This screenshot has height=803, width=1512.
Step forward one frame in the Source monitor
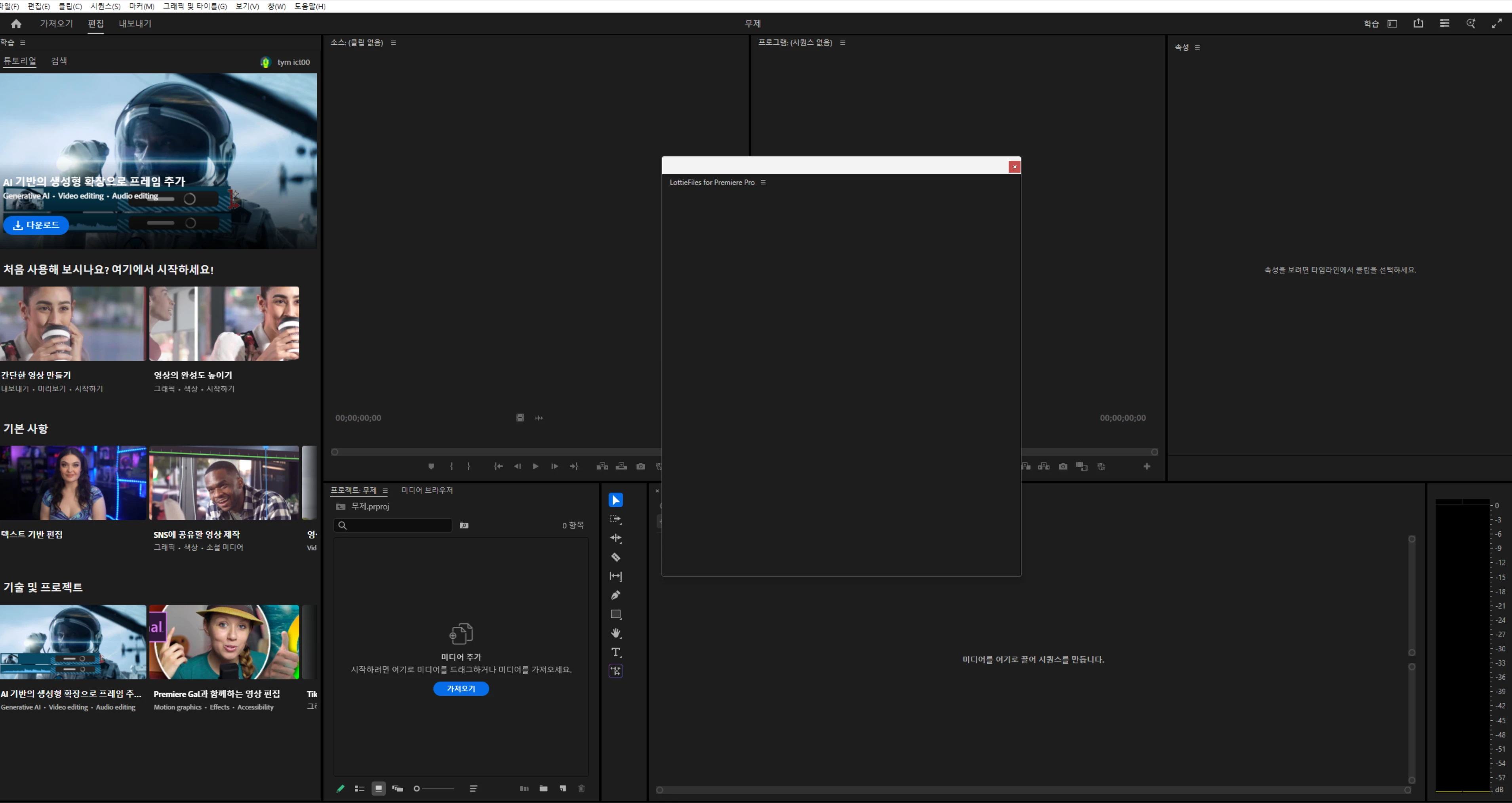point(554,467)
